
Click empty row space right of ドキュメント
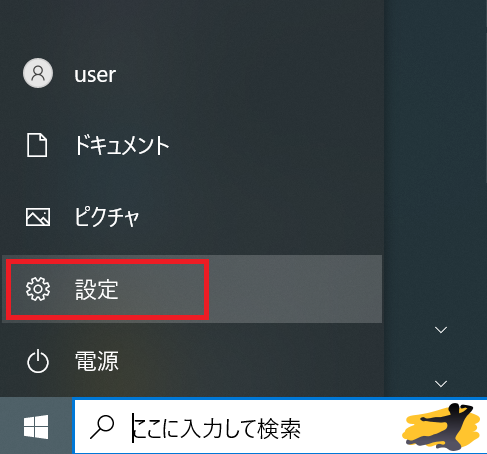click(276, 145)
